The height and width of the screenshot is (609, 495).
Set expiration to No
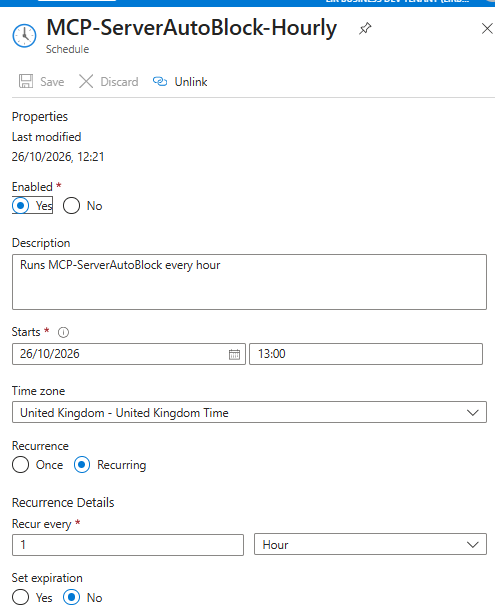tap(71, 597)
